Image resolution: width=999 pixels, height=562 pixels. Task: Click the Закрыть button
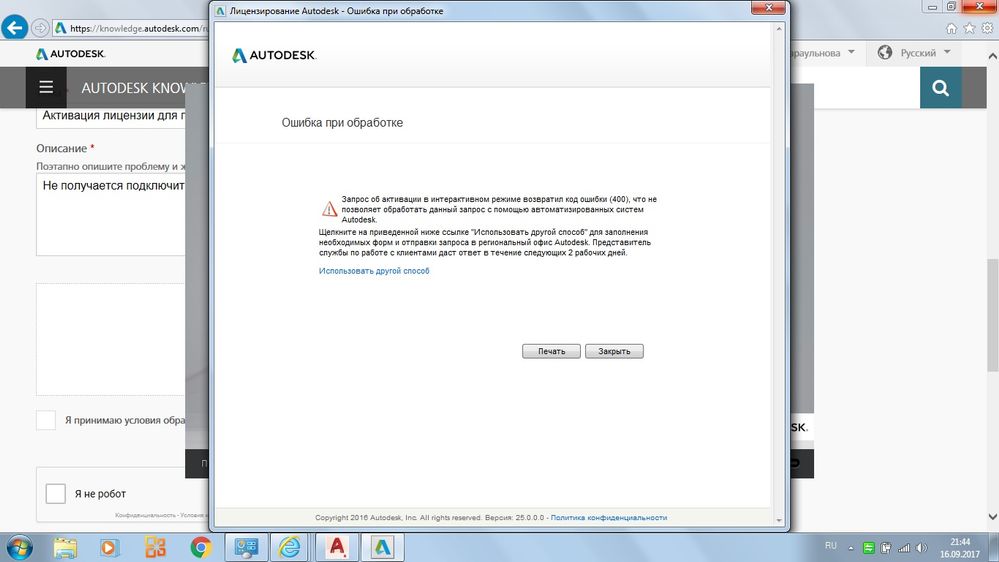[614, 351]
